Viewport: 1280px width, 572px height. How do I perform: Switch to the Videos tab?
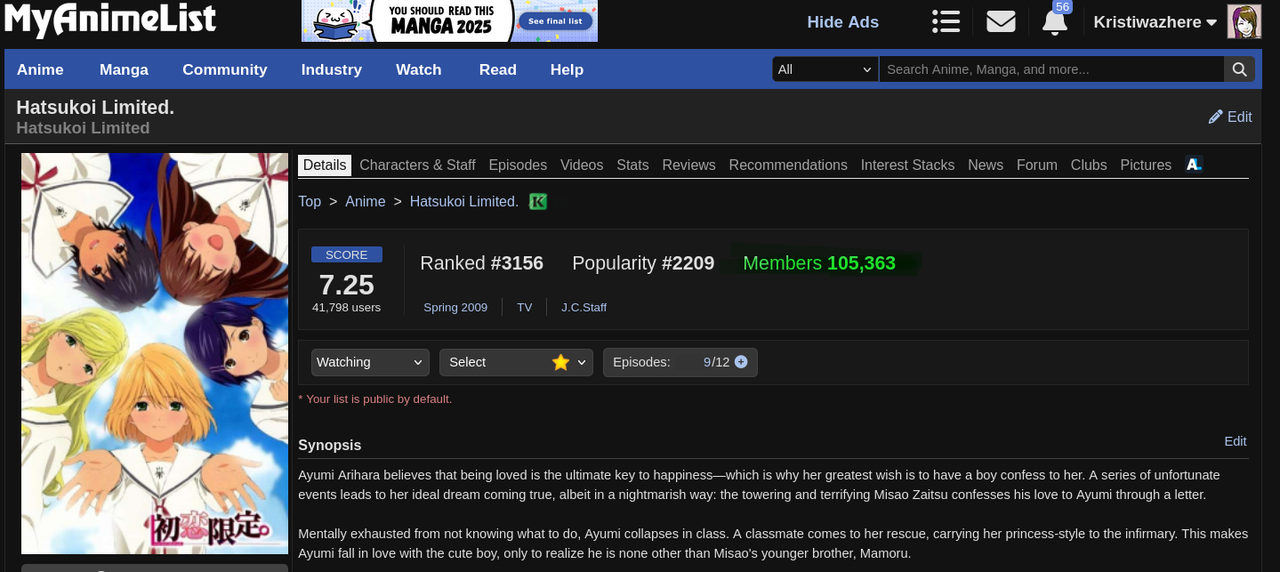coord(582,165)
